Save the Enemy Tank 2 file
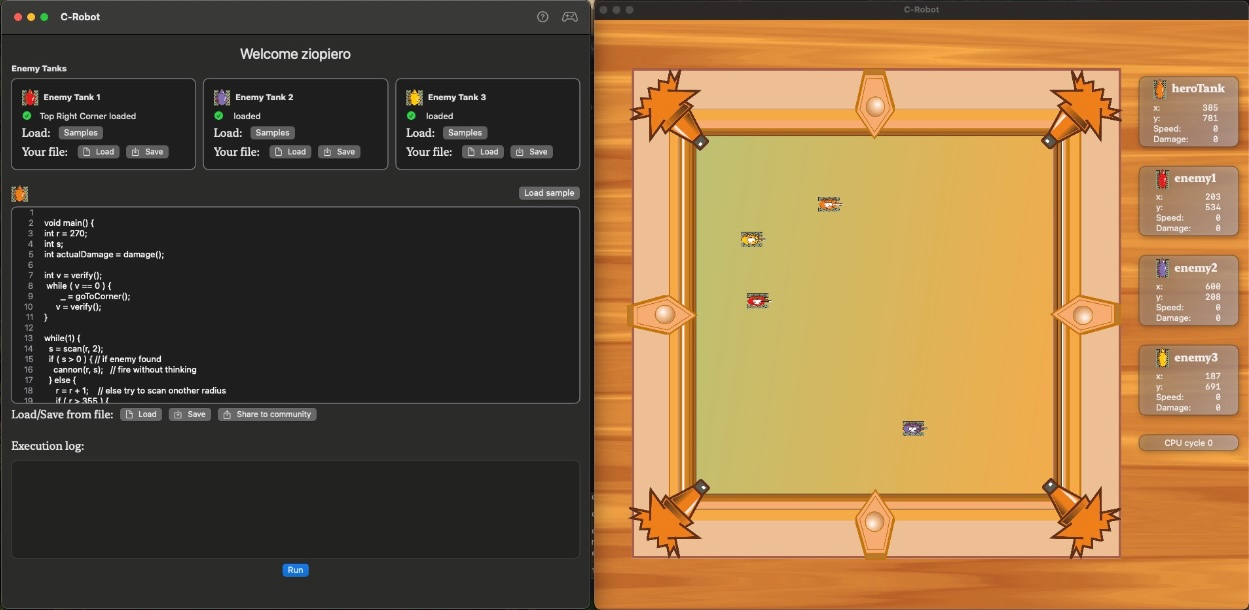The width and height of the screenshot is (1249, 610). point(339,152)
